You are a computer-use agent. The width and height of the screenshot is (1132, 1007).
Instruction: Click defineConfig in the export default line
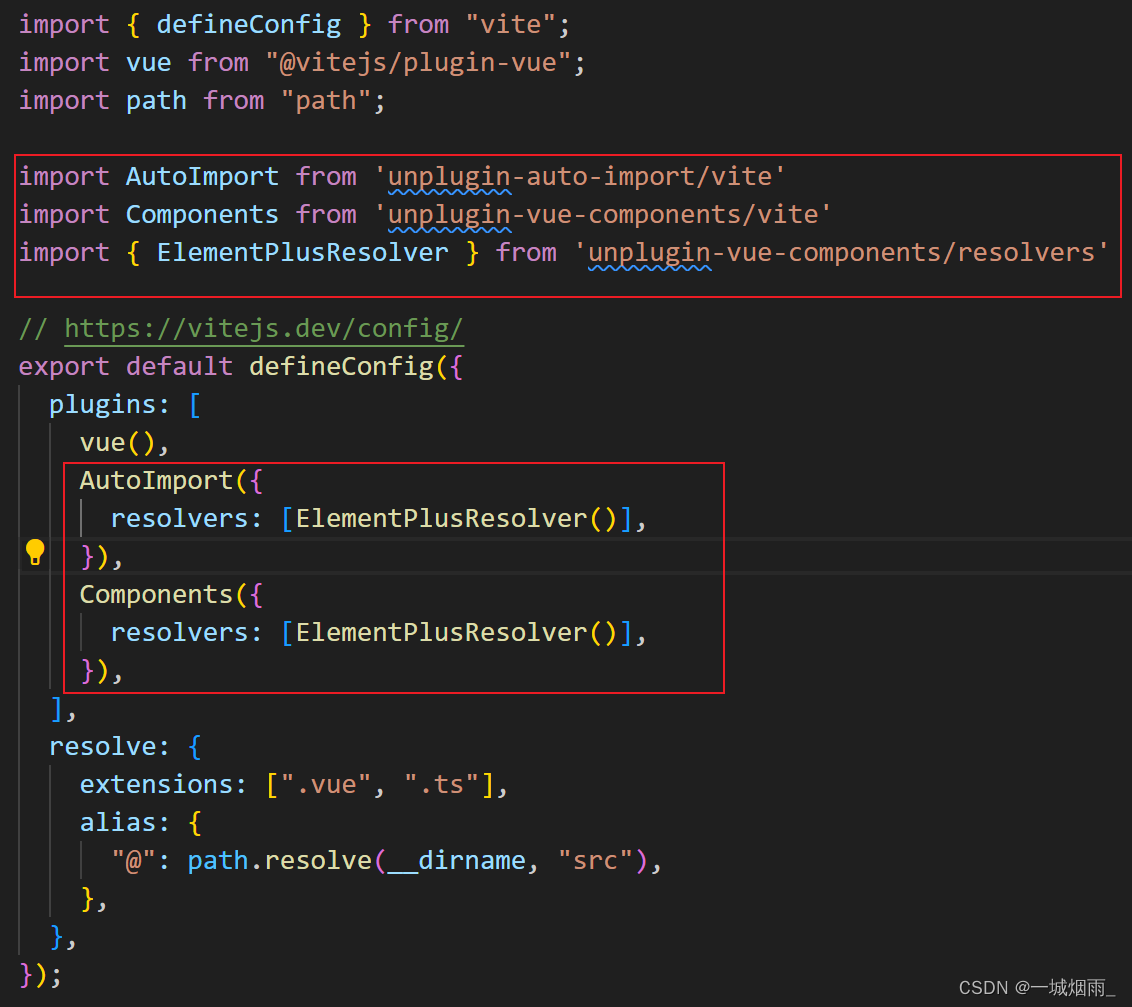point(340,367)
